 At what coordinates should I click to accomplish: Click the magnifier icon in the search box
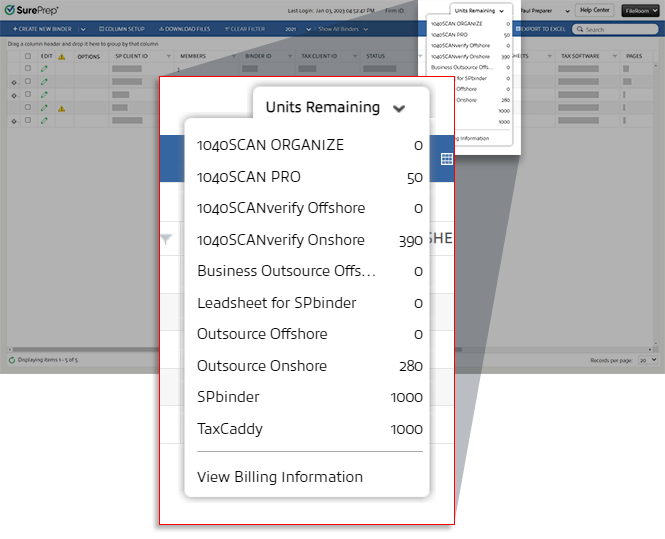(x=580, y=29)
